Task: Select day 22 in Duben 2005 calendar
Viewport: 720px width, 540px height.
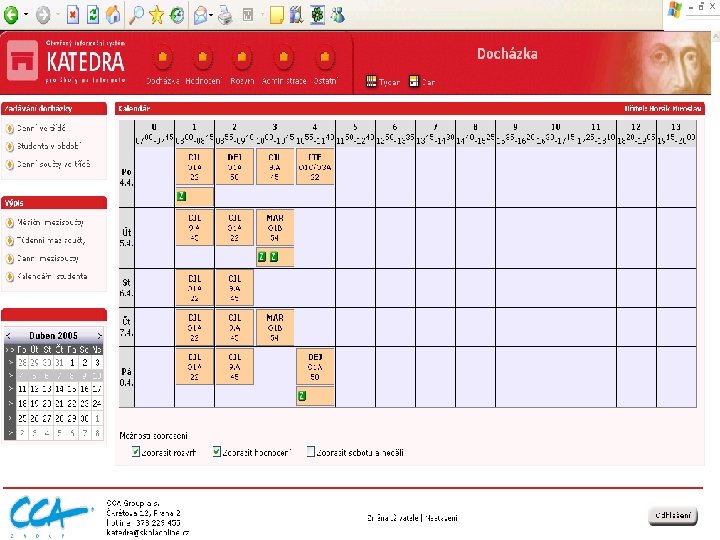Action: click(x=72, y=404)
